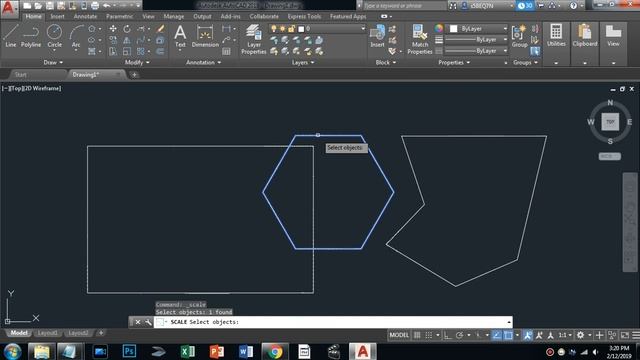Select the Line tool
Viewport: 640px width, 360px height.
[x=11, y=36]
